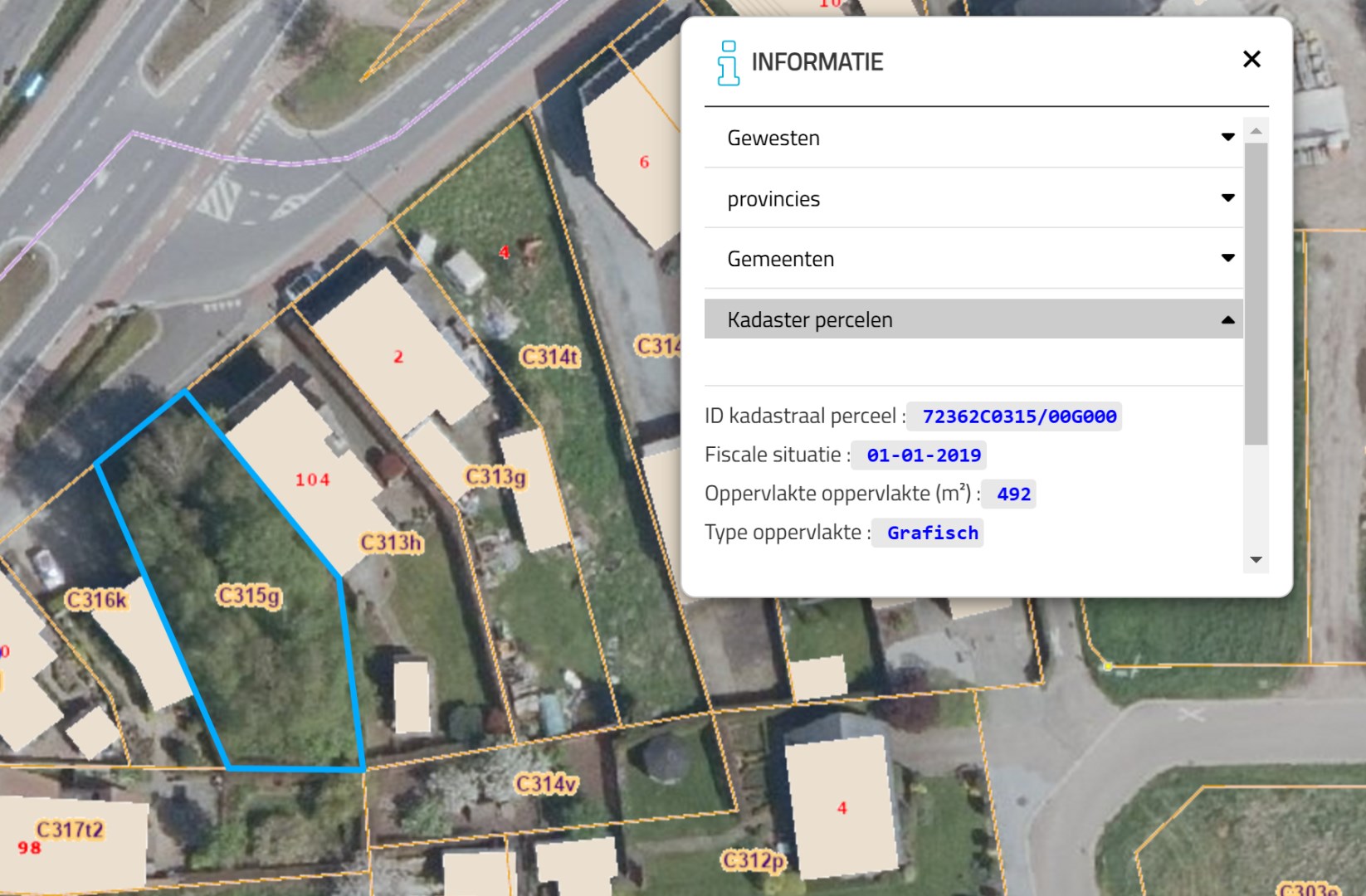Click the scrollbar down arrow in panel
Image resolution: width=1366 pixels, height=896 pixels.
click(1256, 560)
